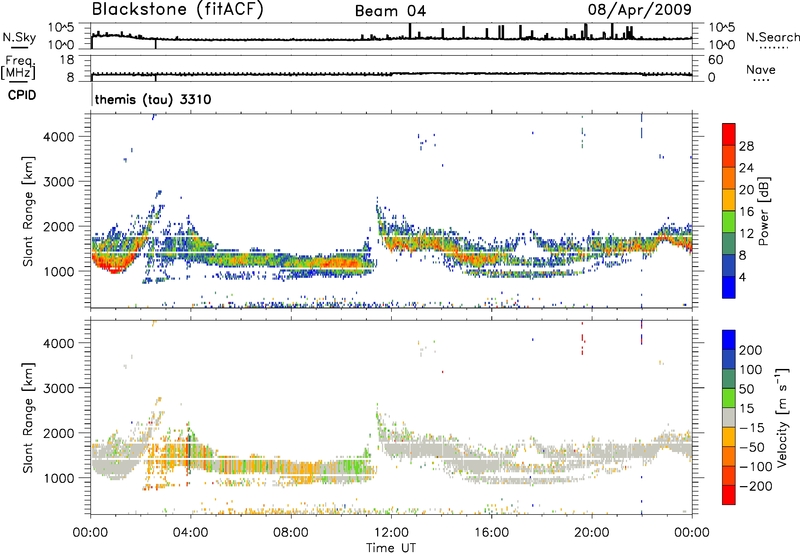This screenshot has width=800, height=554.
Task: Click the velocity colorbar segment between 15 and 50
Action: [729, 397]
